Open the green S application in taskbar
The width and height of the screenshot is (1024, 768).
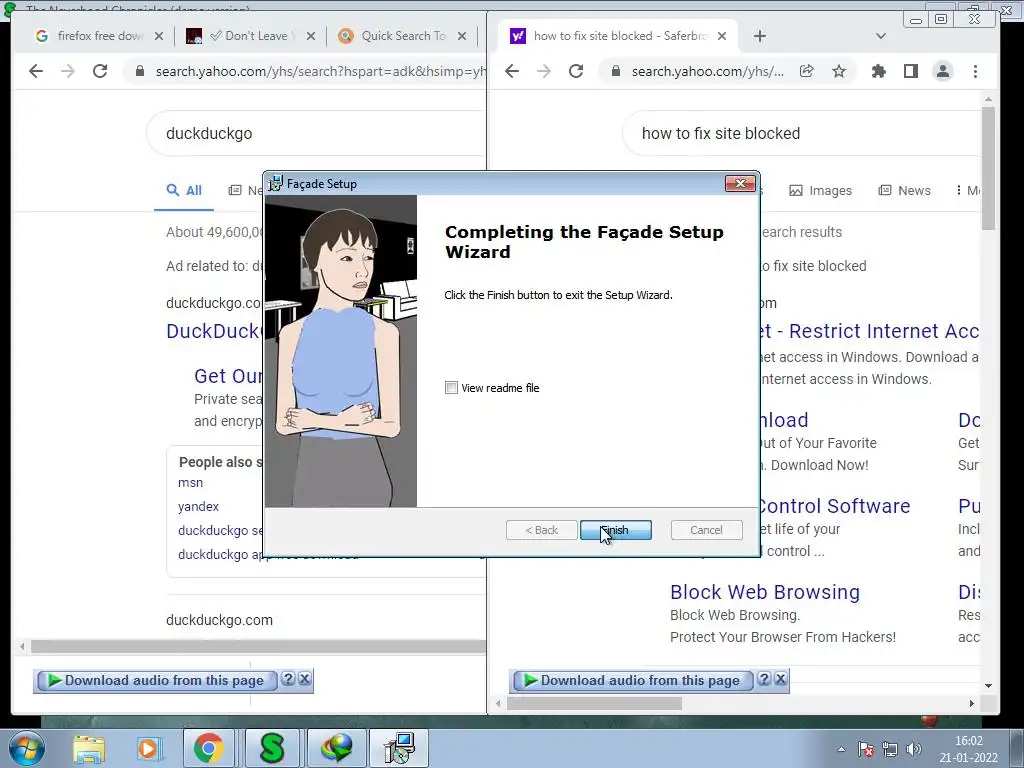(x=272, y=748)
